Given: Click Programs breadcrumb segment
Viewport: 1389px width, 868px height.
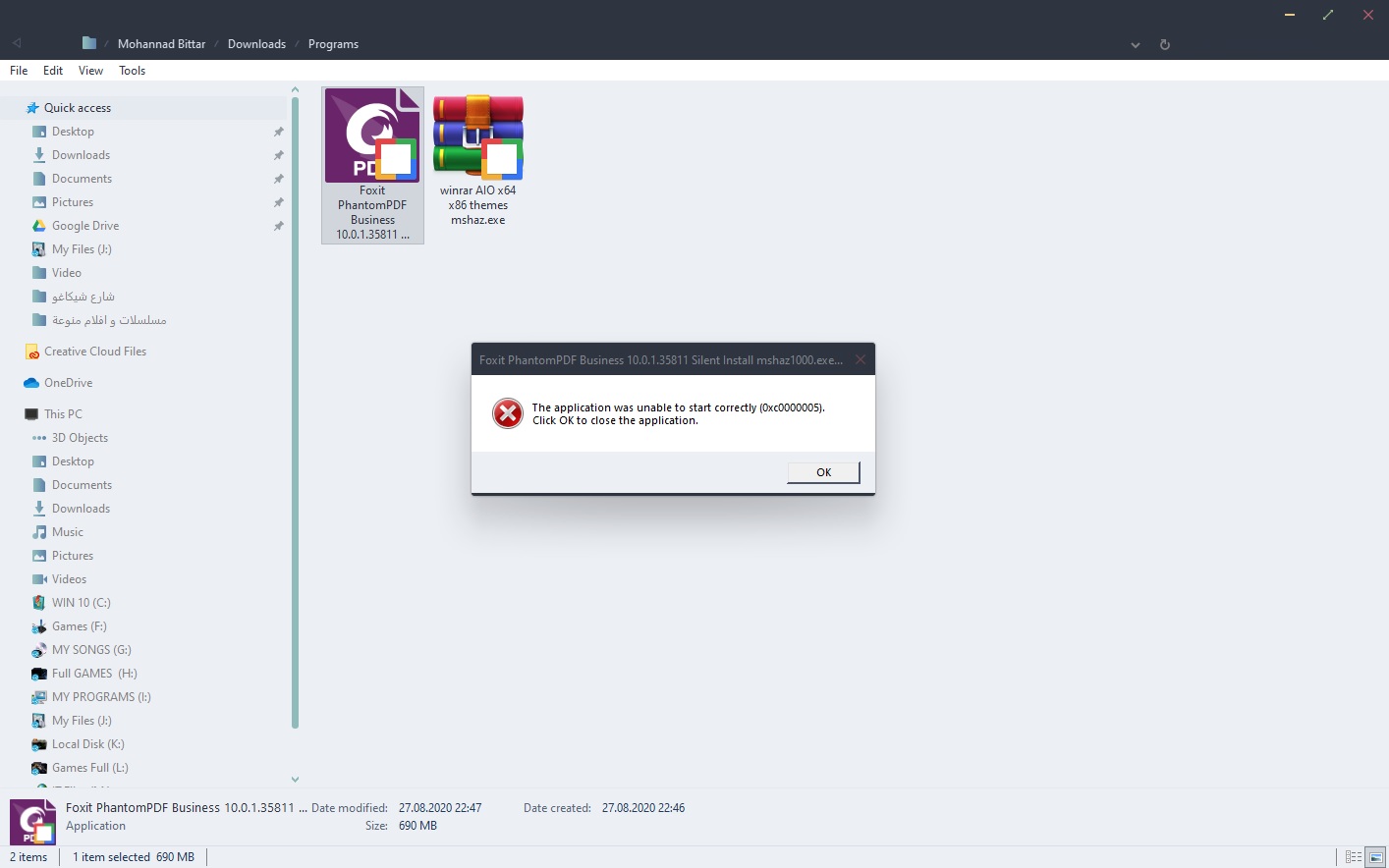Looking at the screenshot, I should [x=333, y=44].
